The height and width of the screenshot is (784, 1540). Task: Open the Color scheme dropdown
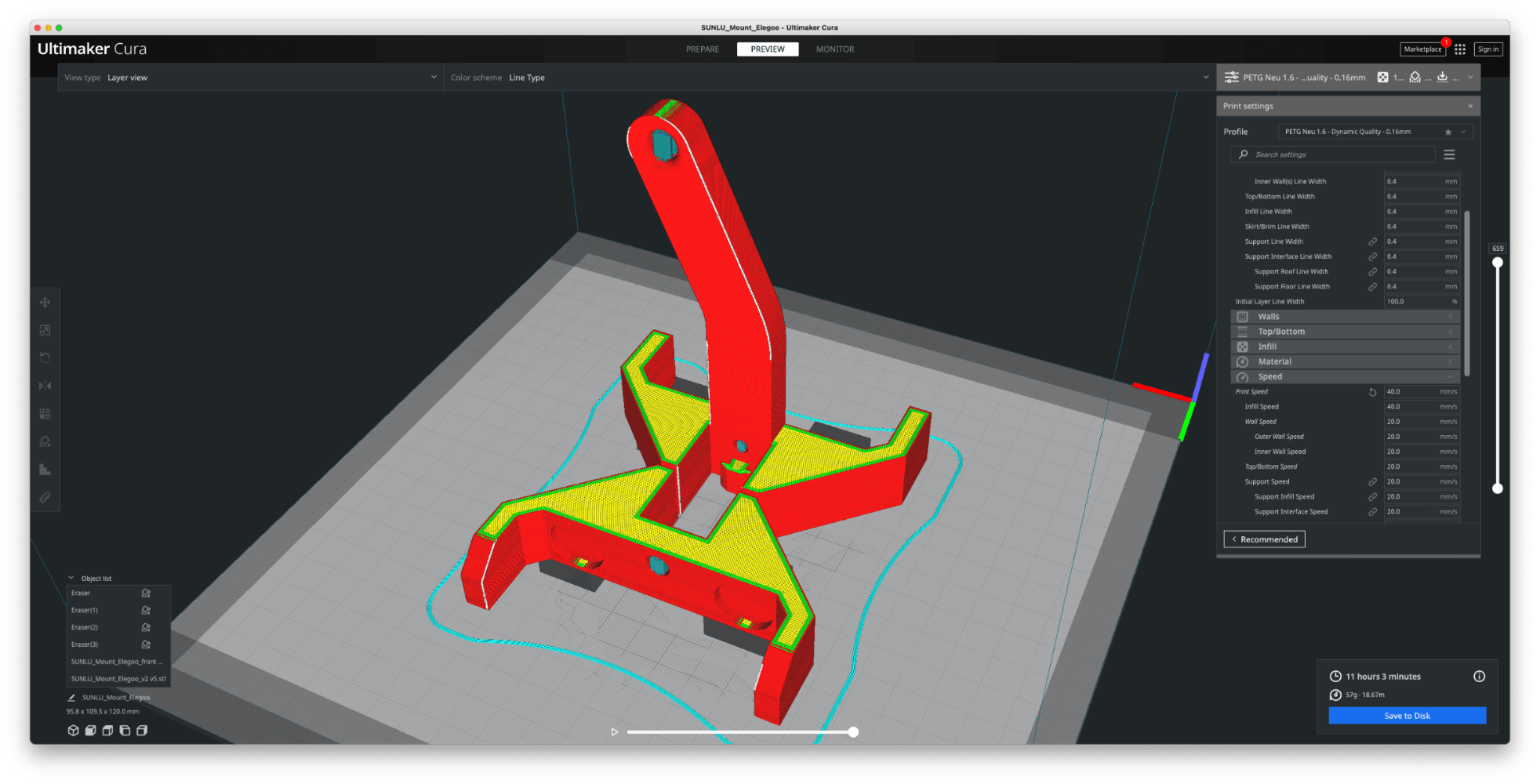830,78
